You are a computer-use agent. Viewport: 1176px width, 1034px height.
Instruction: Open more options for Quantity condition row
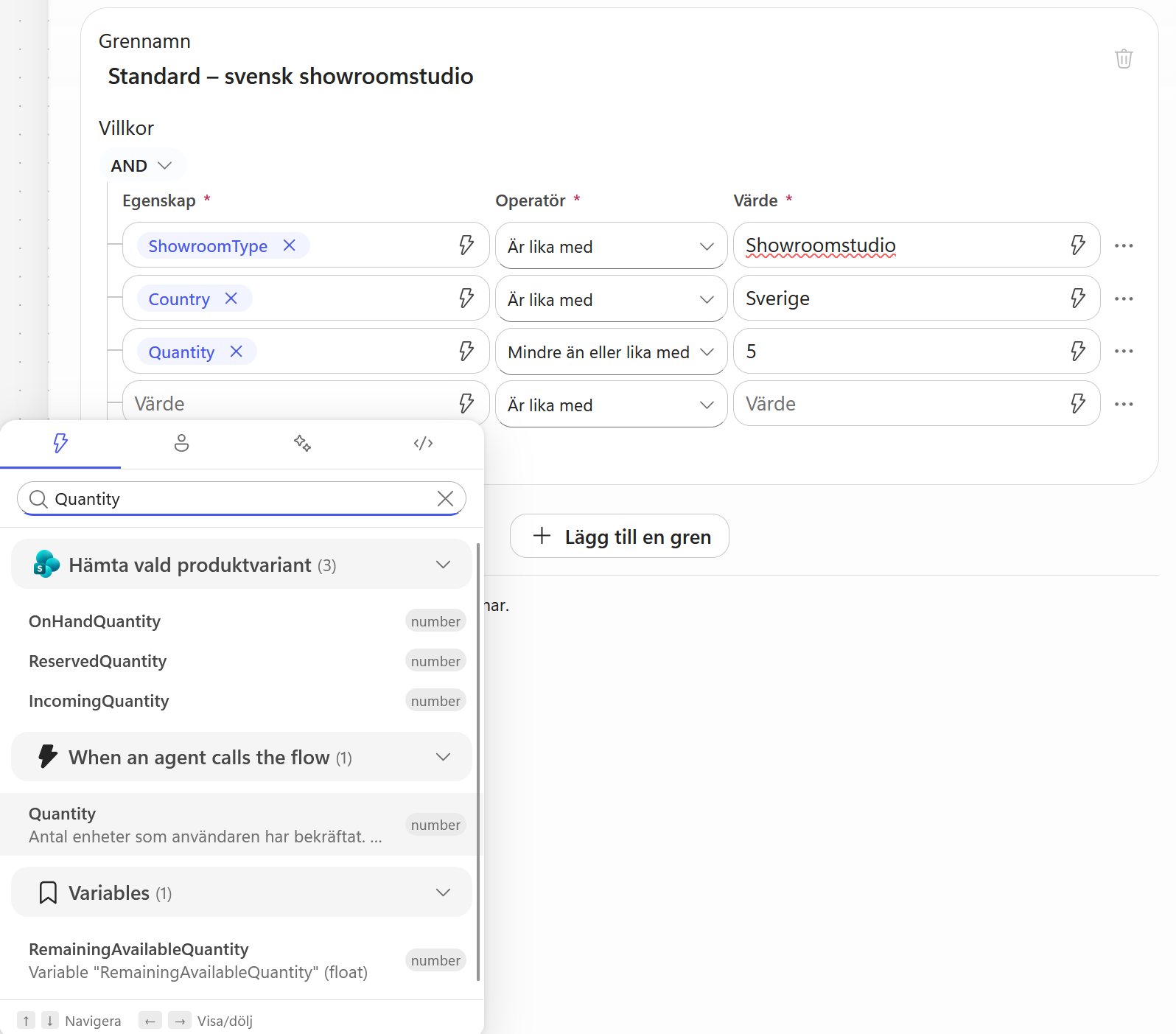tap(1124, 352)
